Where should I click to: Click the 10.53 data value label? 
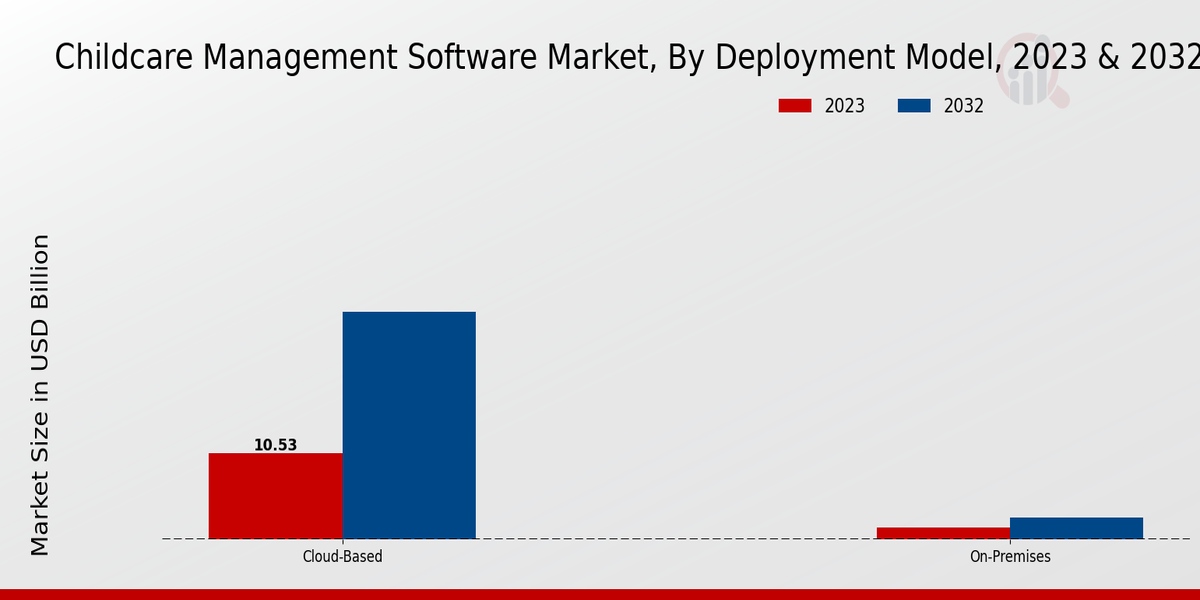(275, 445)
